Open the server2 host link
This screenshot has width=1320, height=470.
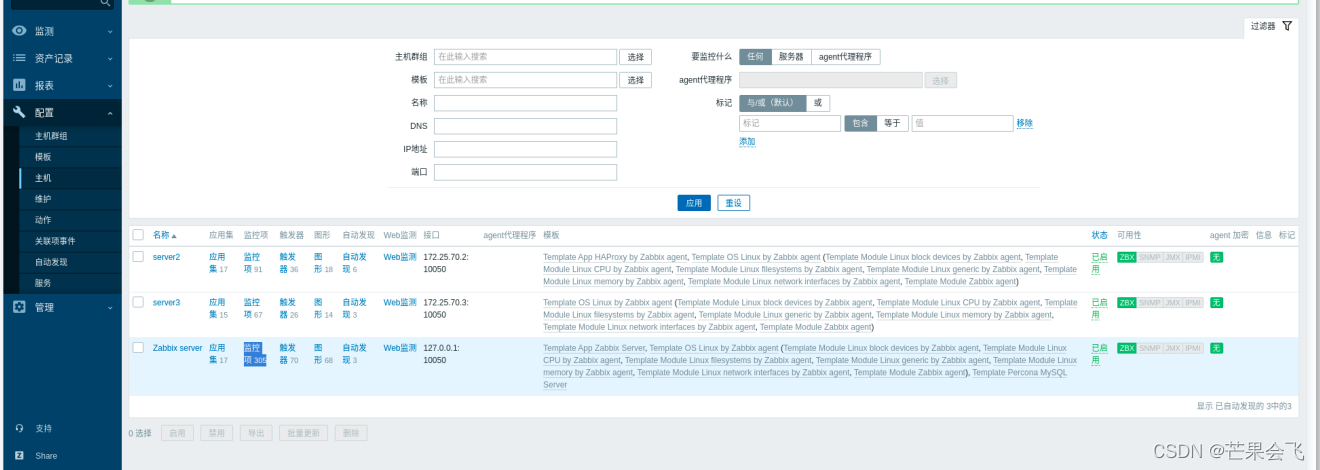click(x=166, y=257)
